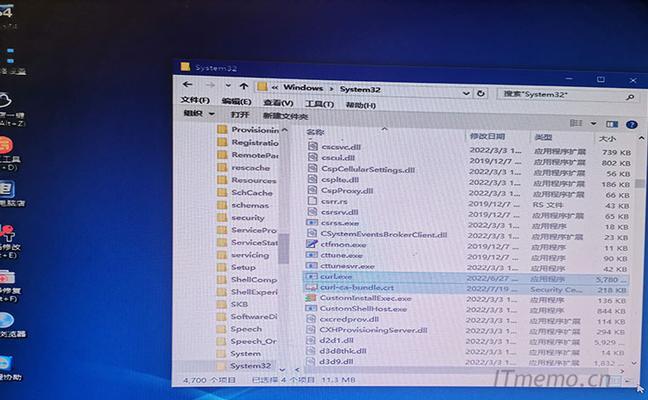Select the cscui.dll file icon
Image resolution: width=648 pixels, height=400 pixels.
313,157
